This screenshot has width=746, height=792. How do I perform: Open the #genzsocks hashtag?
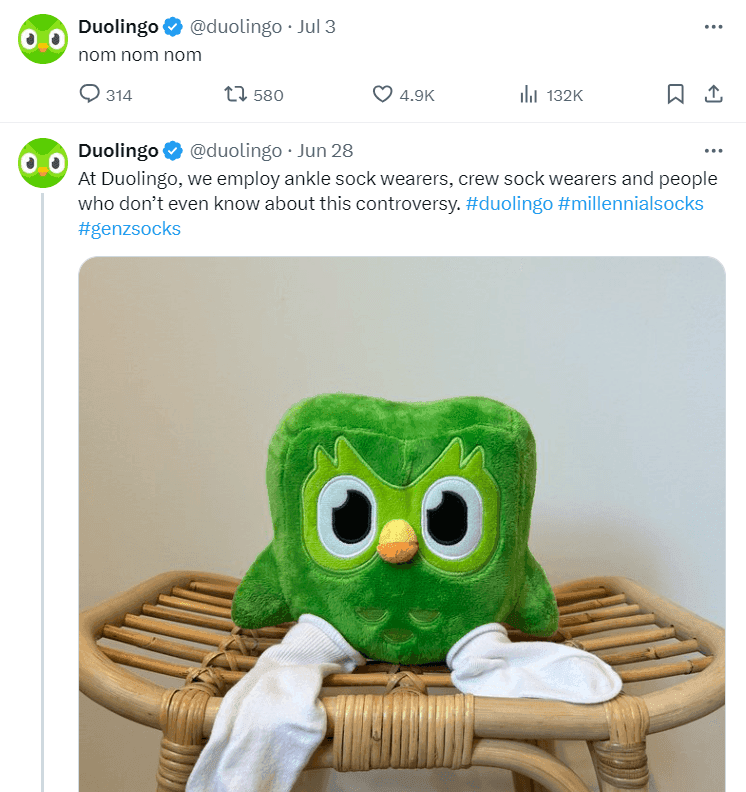(x=129, y=229)
